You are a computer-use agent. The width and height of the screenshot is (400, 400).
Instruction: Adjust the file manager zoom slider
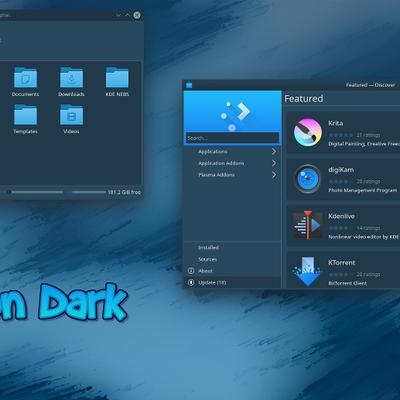click(35, 192)
